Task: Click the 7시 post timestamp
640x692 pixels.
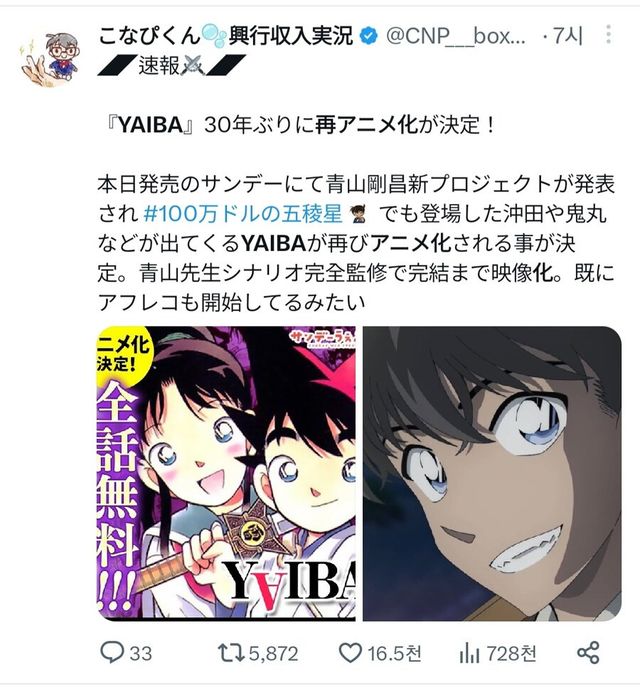Action: tap(568, 36)
